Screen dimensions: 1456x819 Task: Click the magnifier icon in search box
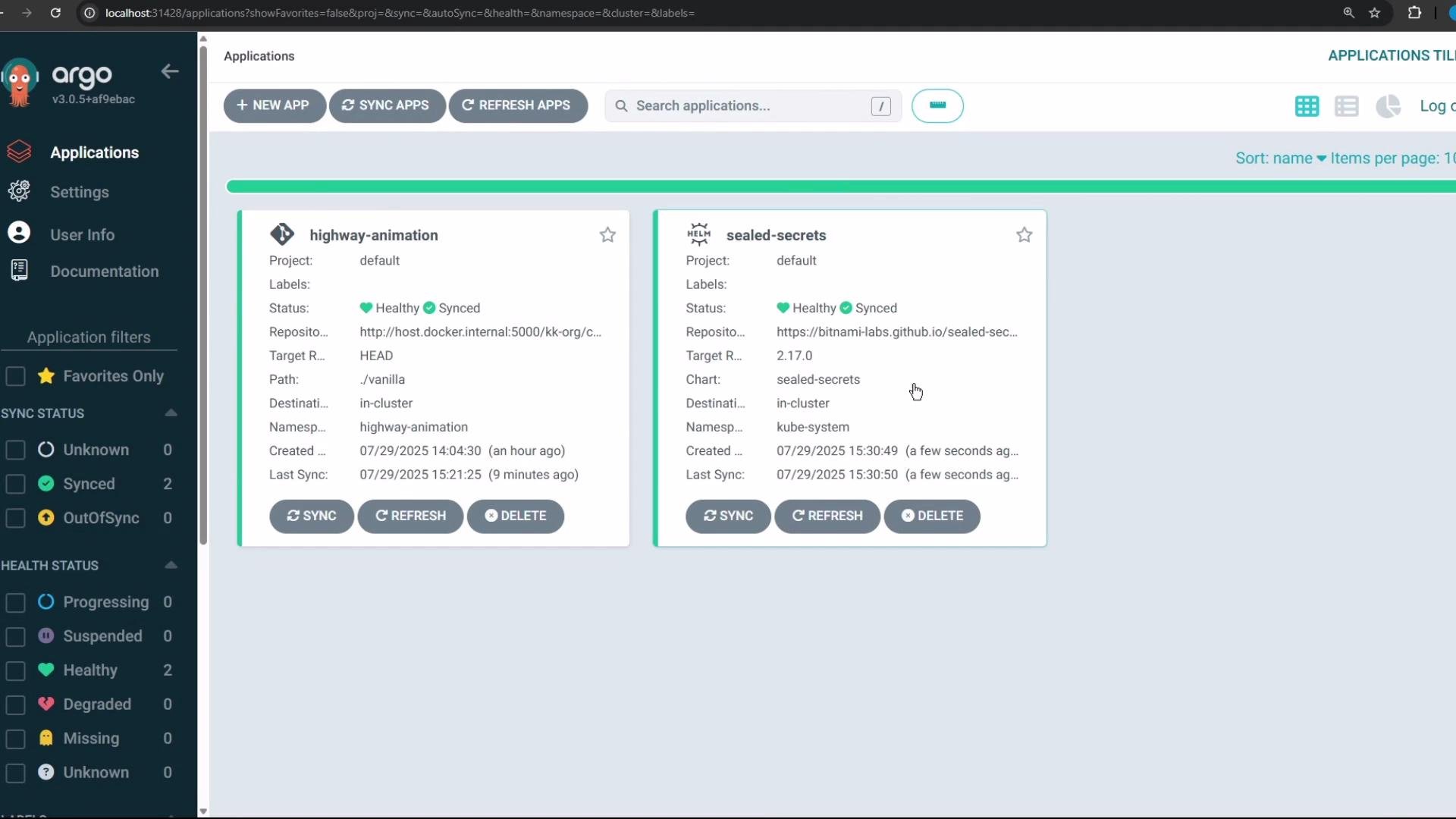[x=621, y=106]
